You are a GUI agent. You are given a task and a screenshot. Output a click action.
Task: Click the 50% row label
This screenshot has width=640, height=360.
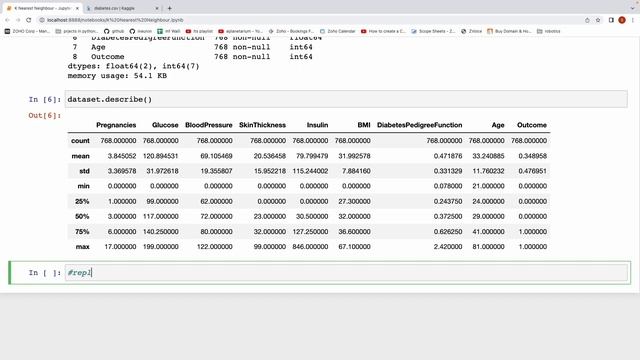point(82,216)
